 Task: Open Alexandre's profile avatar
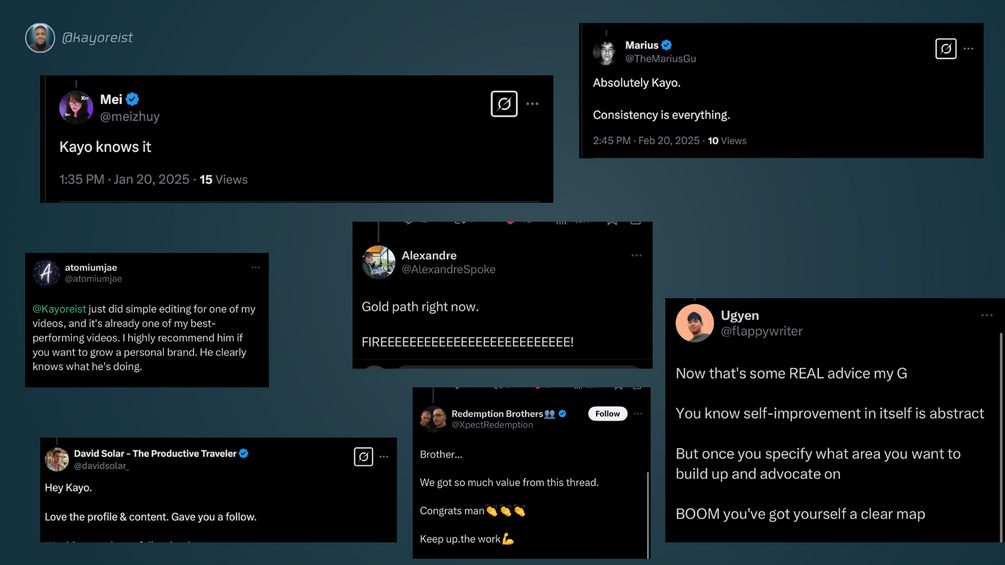pyautogui.click(x=379, y=262)
